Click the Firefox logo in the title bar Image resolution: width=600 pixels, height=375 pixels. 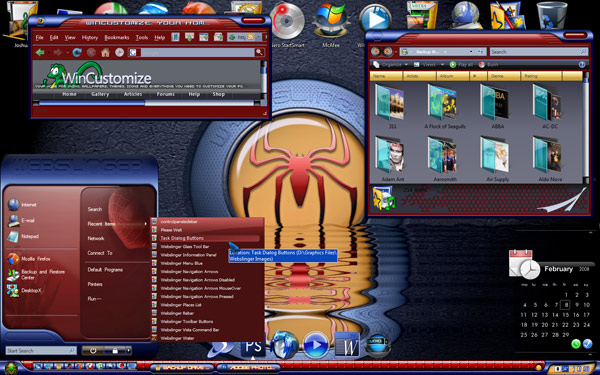41,21
